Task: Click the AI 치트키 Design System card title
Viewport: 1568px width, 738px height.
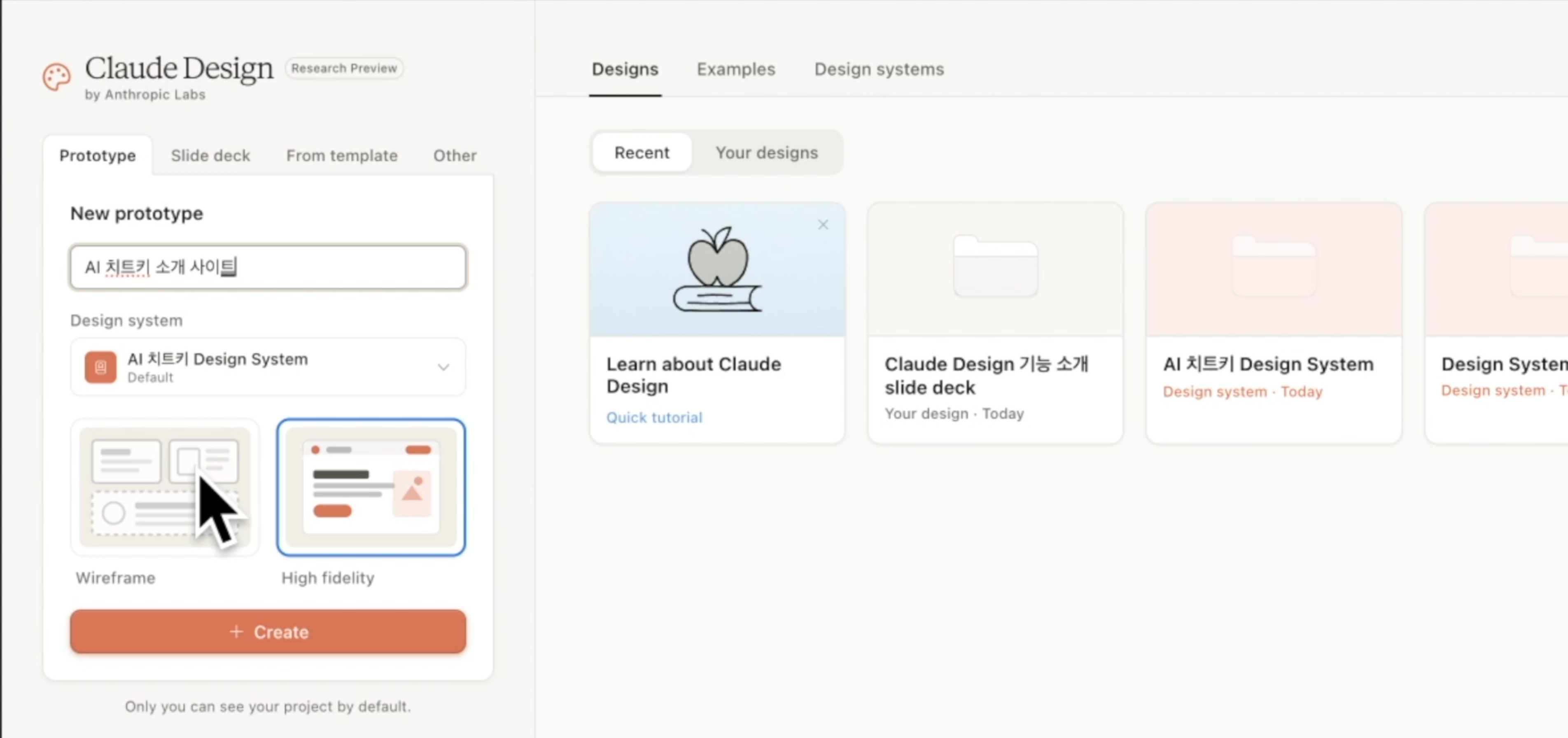Action: (x=1268, y=364)
